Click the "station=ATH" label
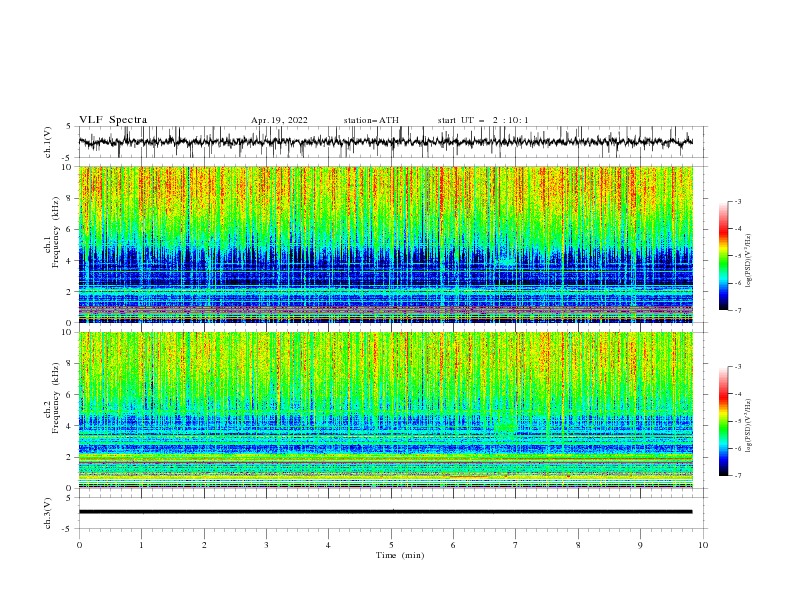This screenshot has height=612, width=792. [x=371, y=120]
